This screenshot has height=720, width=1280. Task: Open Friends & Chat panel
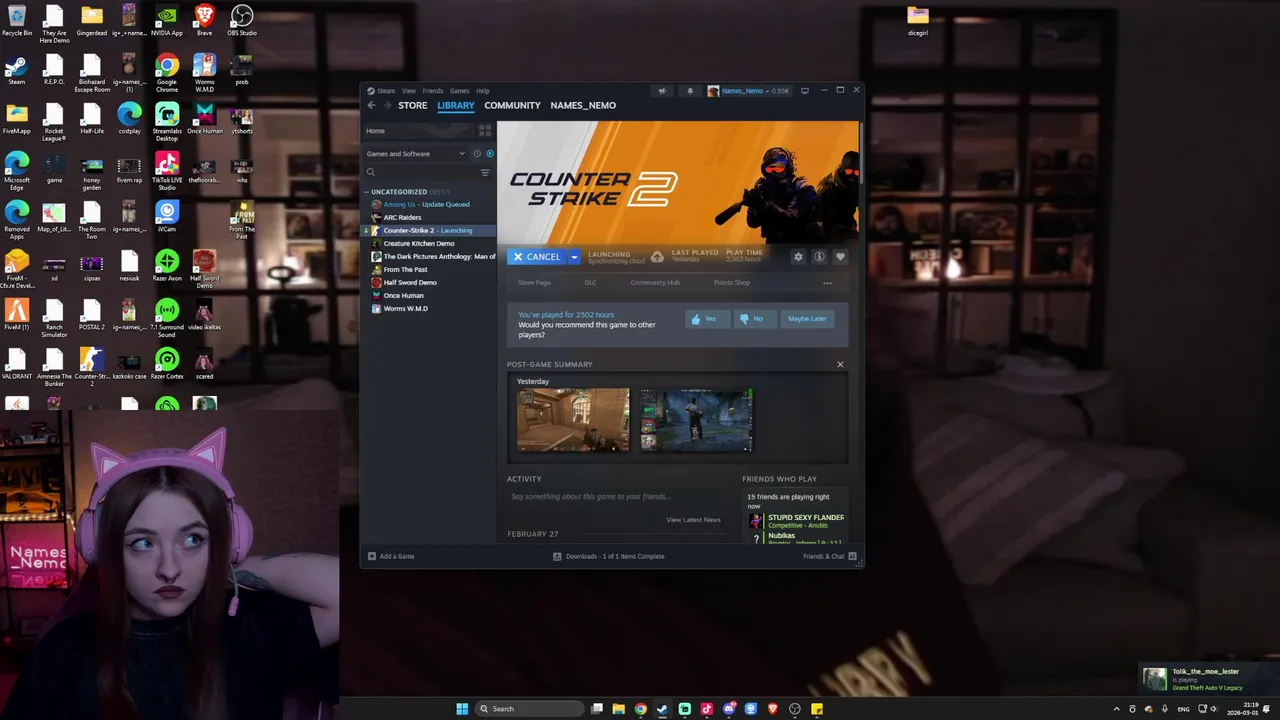coord(828,556)
